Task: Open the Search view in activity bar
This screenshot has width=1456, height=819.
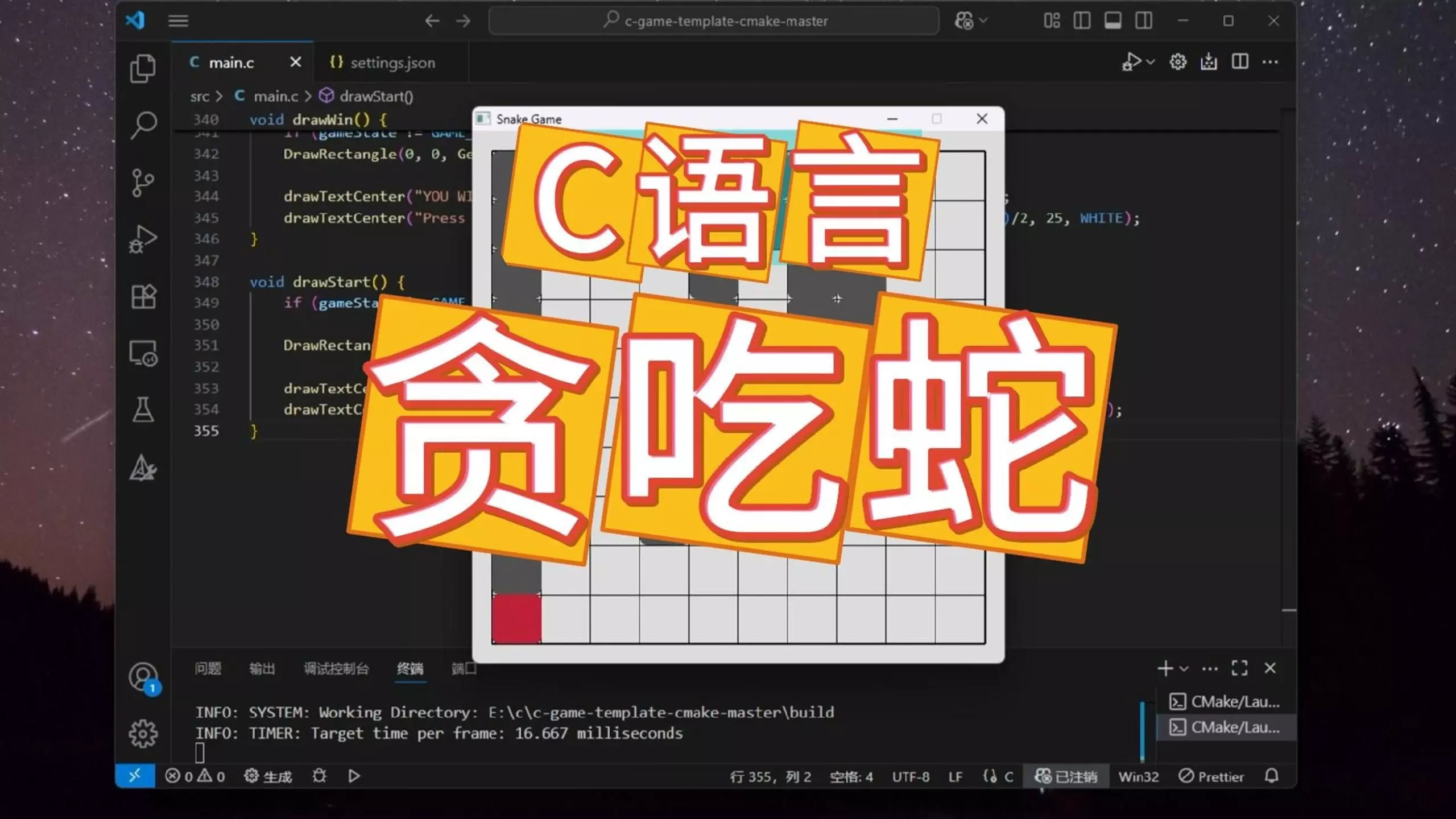Action: [x=143, y=125]
